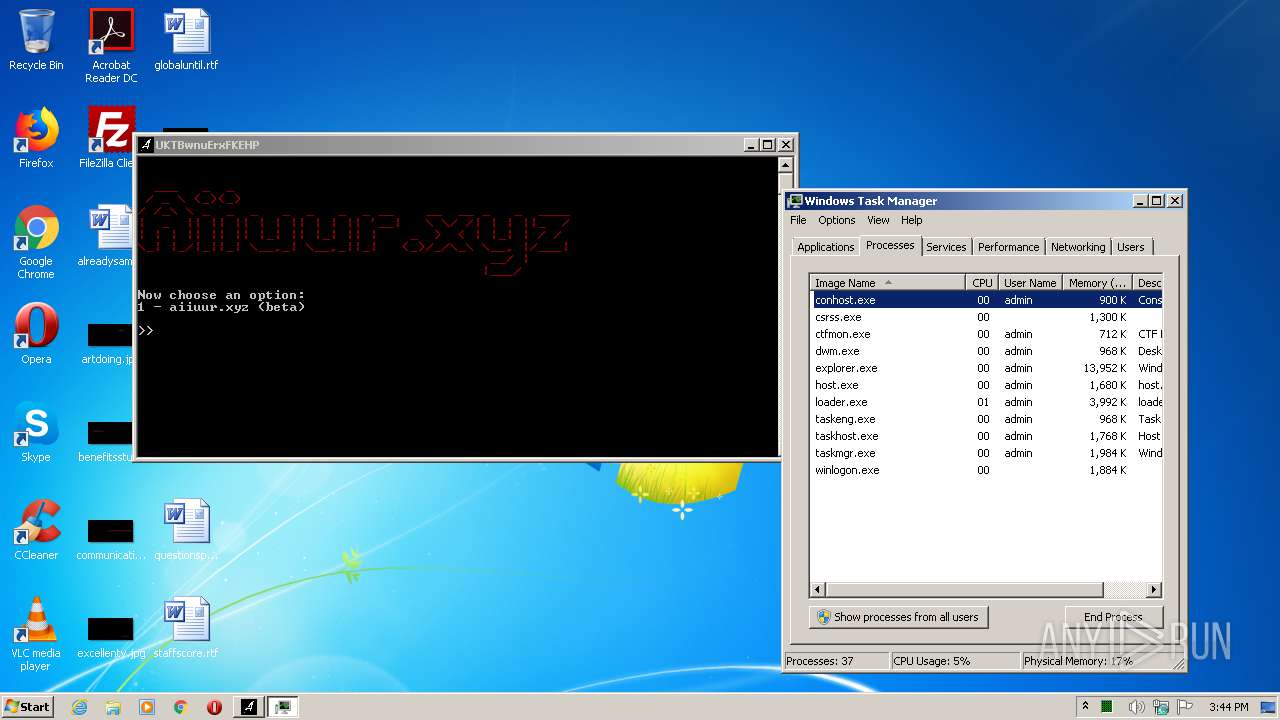Switch to Networking tab
1280x720 pixels.
coord(1078,247)
